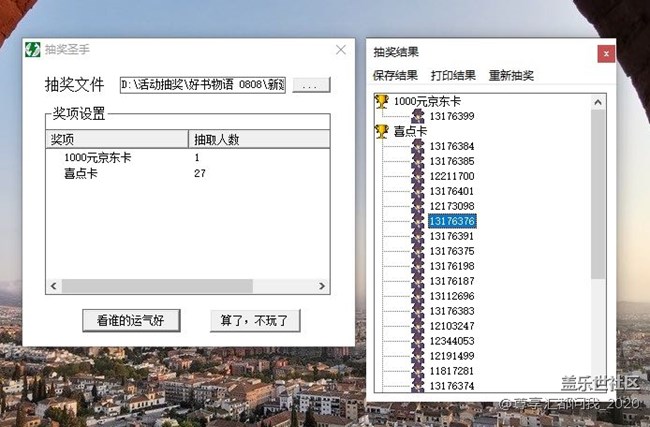
Task: Click person icon next to 13176376
Action: 418,221
